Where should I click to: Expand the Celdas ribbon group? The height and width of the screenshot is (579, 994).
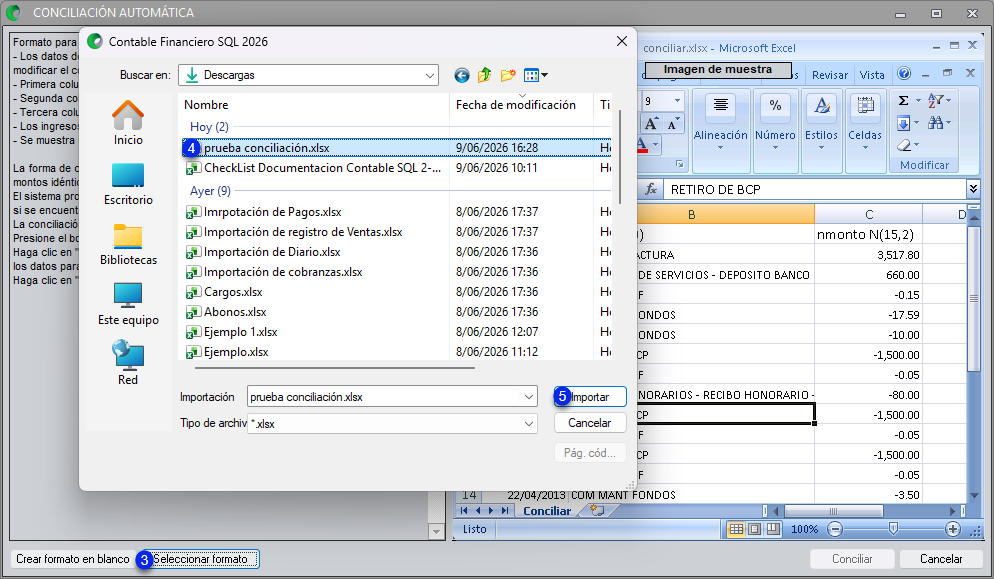click(865, 131)
